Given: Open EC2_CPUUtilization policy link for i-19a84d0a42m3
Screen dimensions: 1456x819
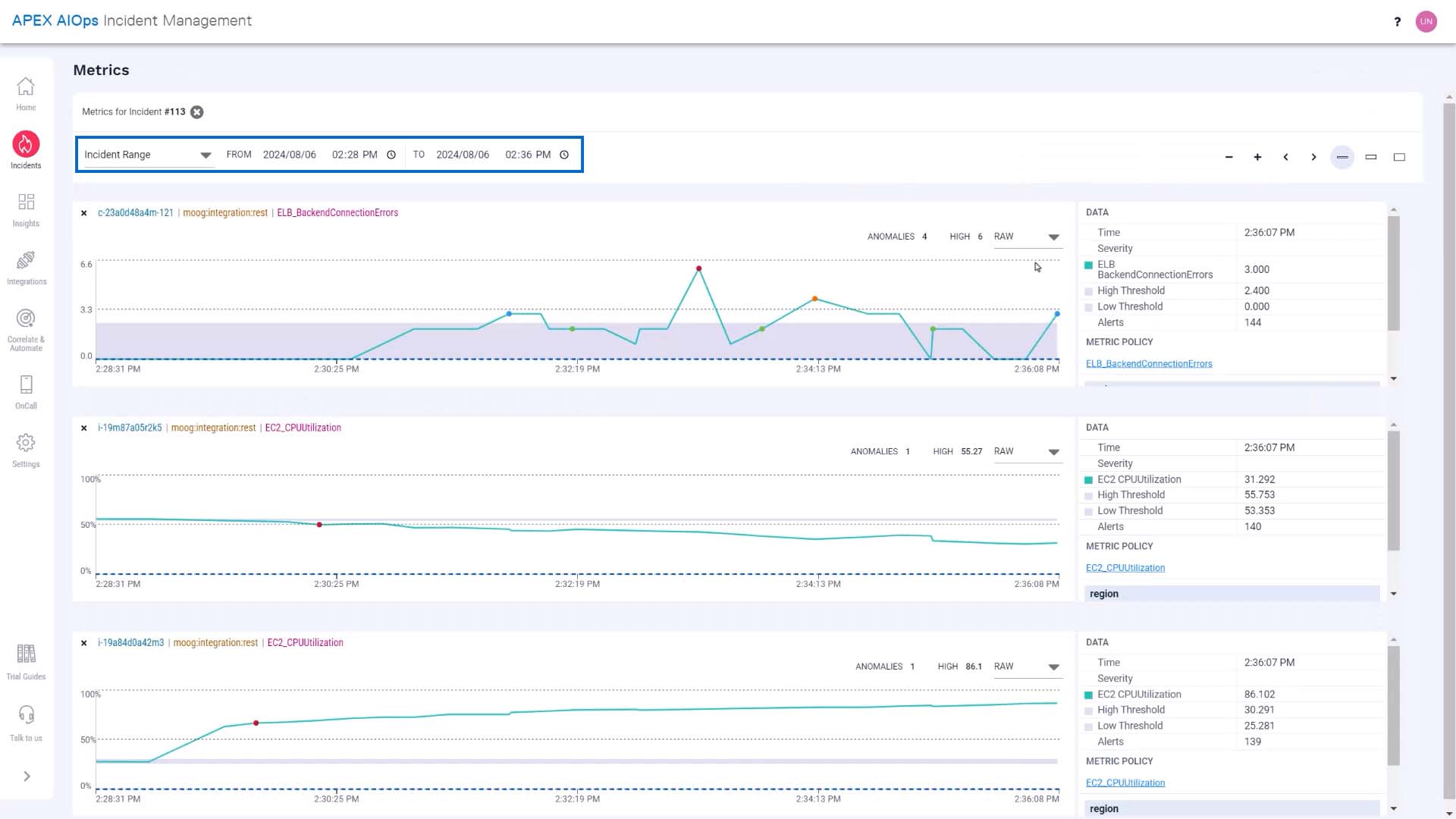Looking at the screenshot, I should [x=1125, y=783].
